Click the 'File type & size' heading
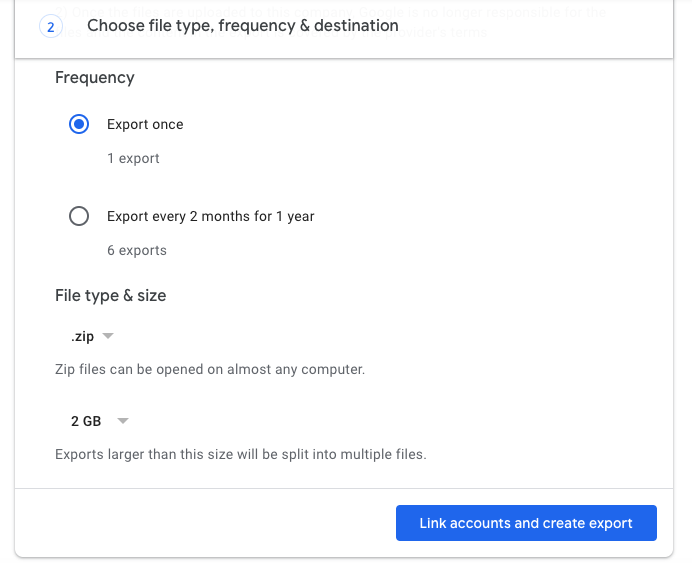This screenshot has width=692, height=563. pyautogui.click(x=111, y=296)
